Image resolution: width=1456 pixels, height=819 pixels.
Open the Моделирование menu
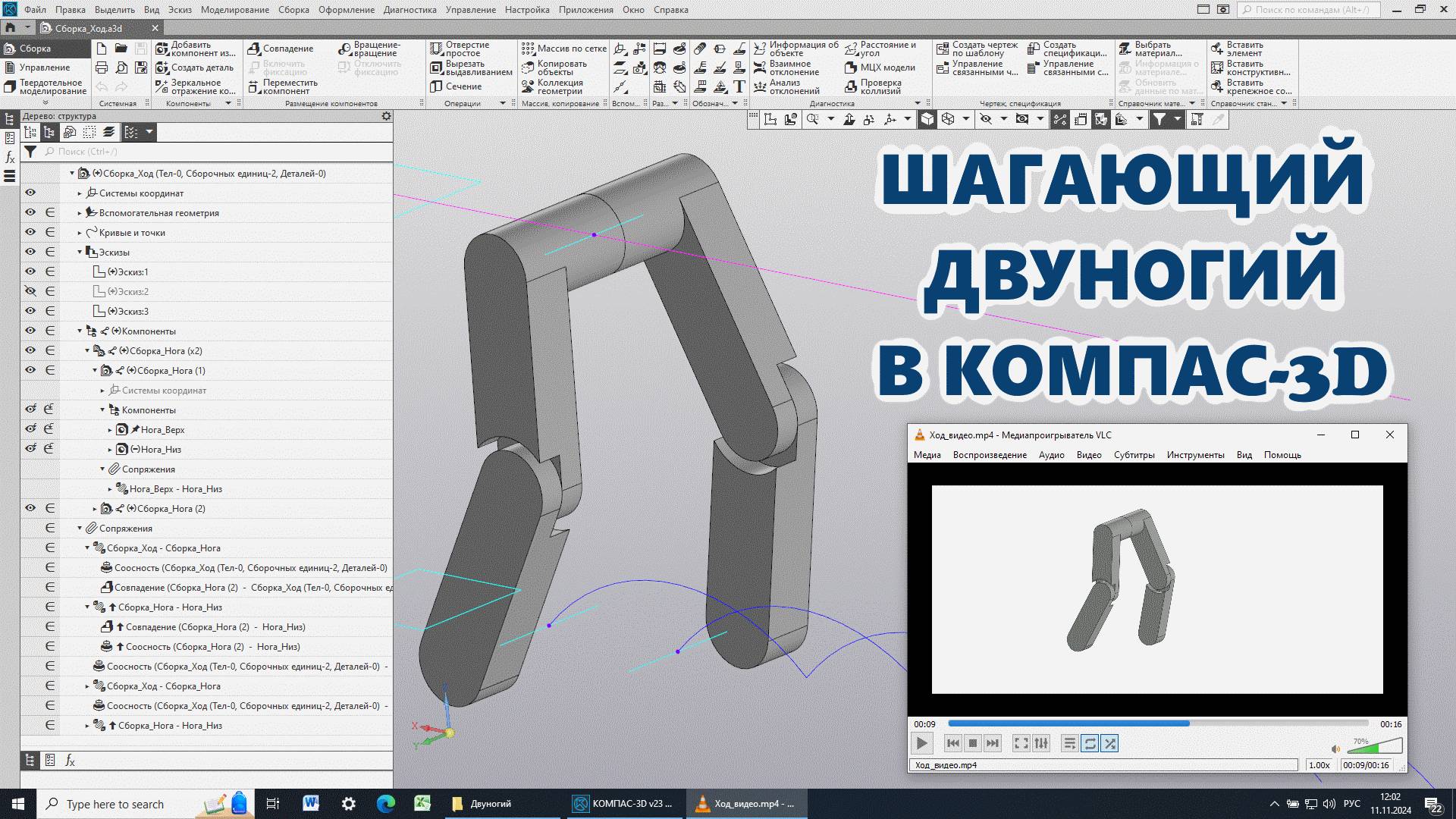point(235,10)
